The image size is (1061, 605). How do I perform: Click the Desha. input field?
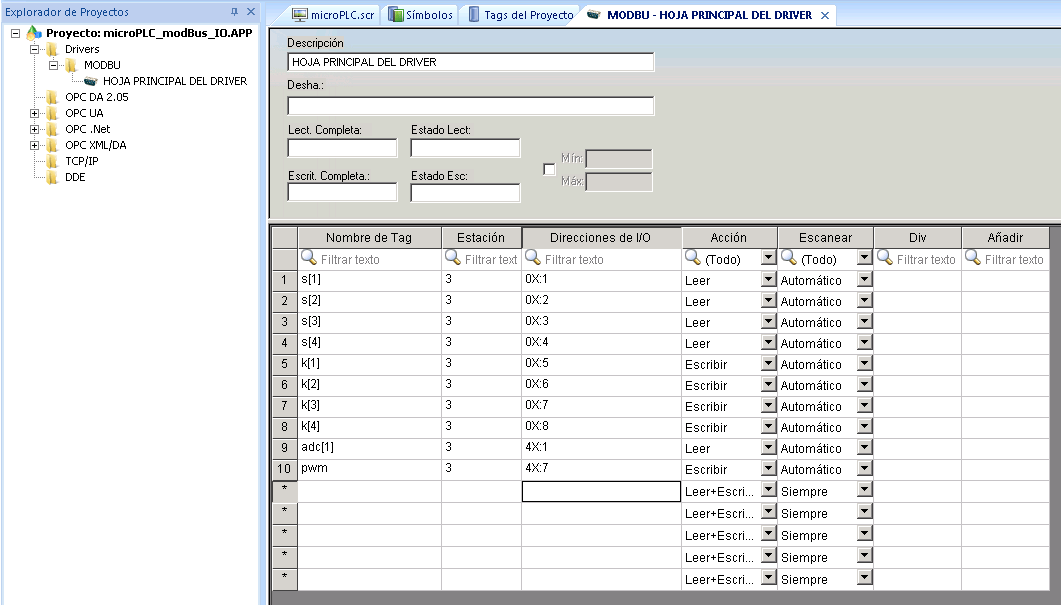pyautogui.click(x=470, y=106)
